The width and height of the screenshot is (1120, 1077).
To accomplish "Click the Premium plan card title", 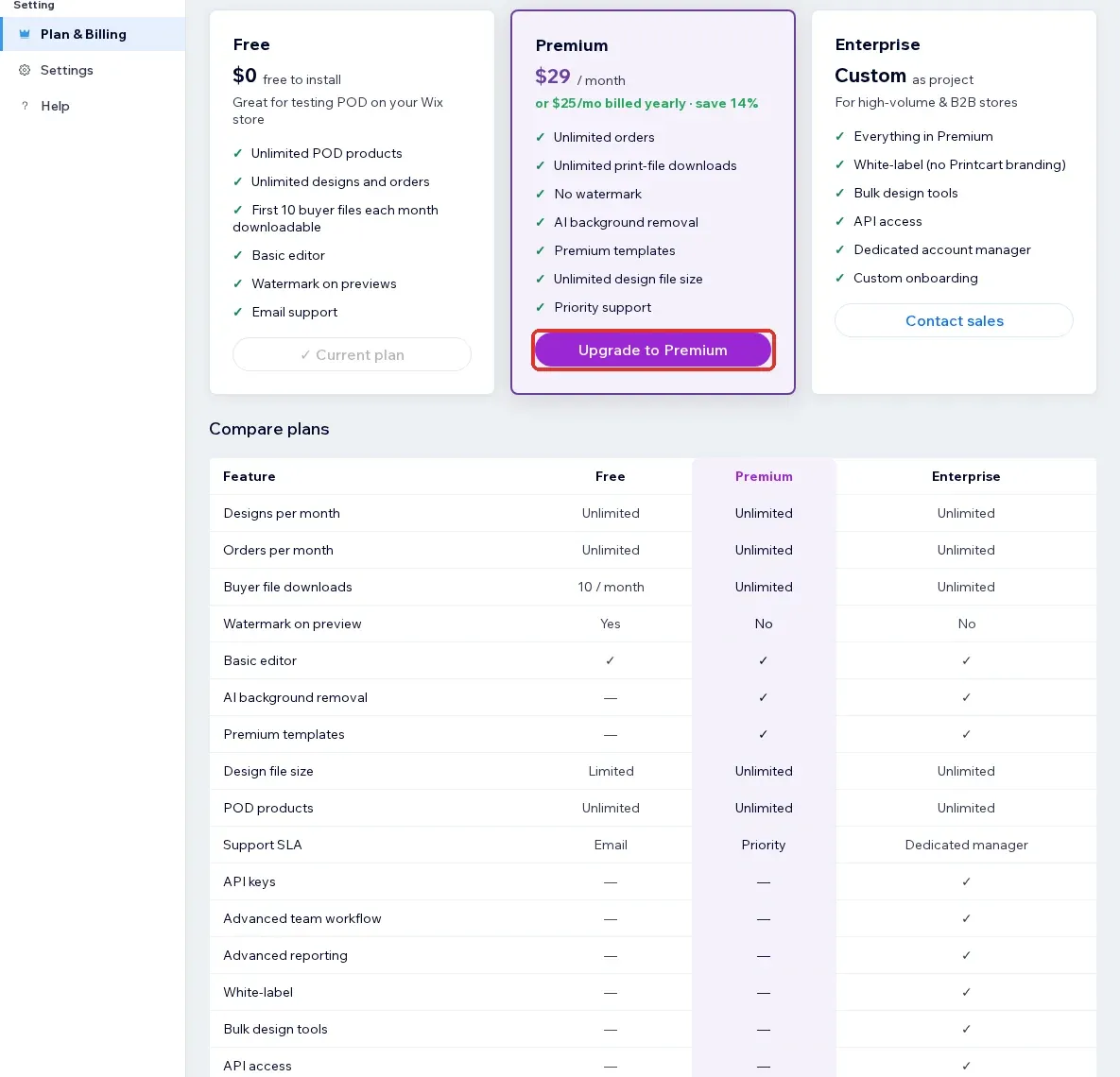I will click(572, 45).
